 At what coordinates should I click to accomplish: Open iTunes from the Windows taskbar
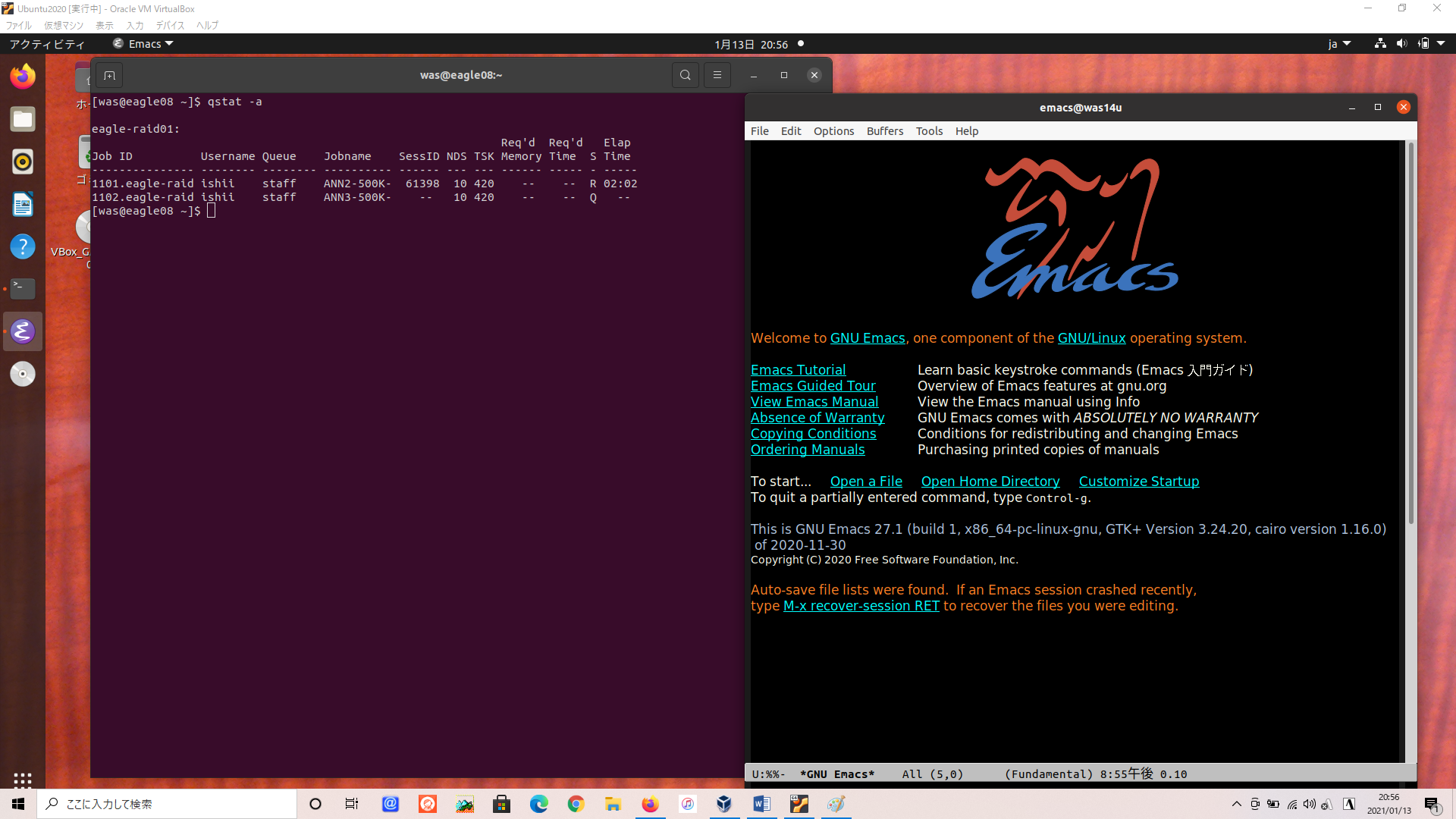click(687, 804)
